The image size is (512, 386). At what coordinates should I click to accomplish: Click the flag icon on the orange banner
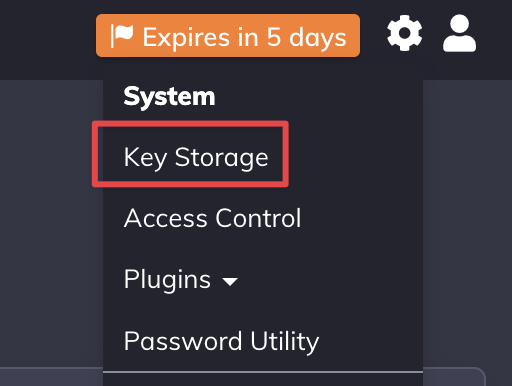pyautogui.click(x=122, y=36)
